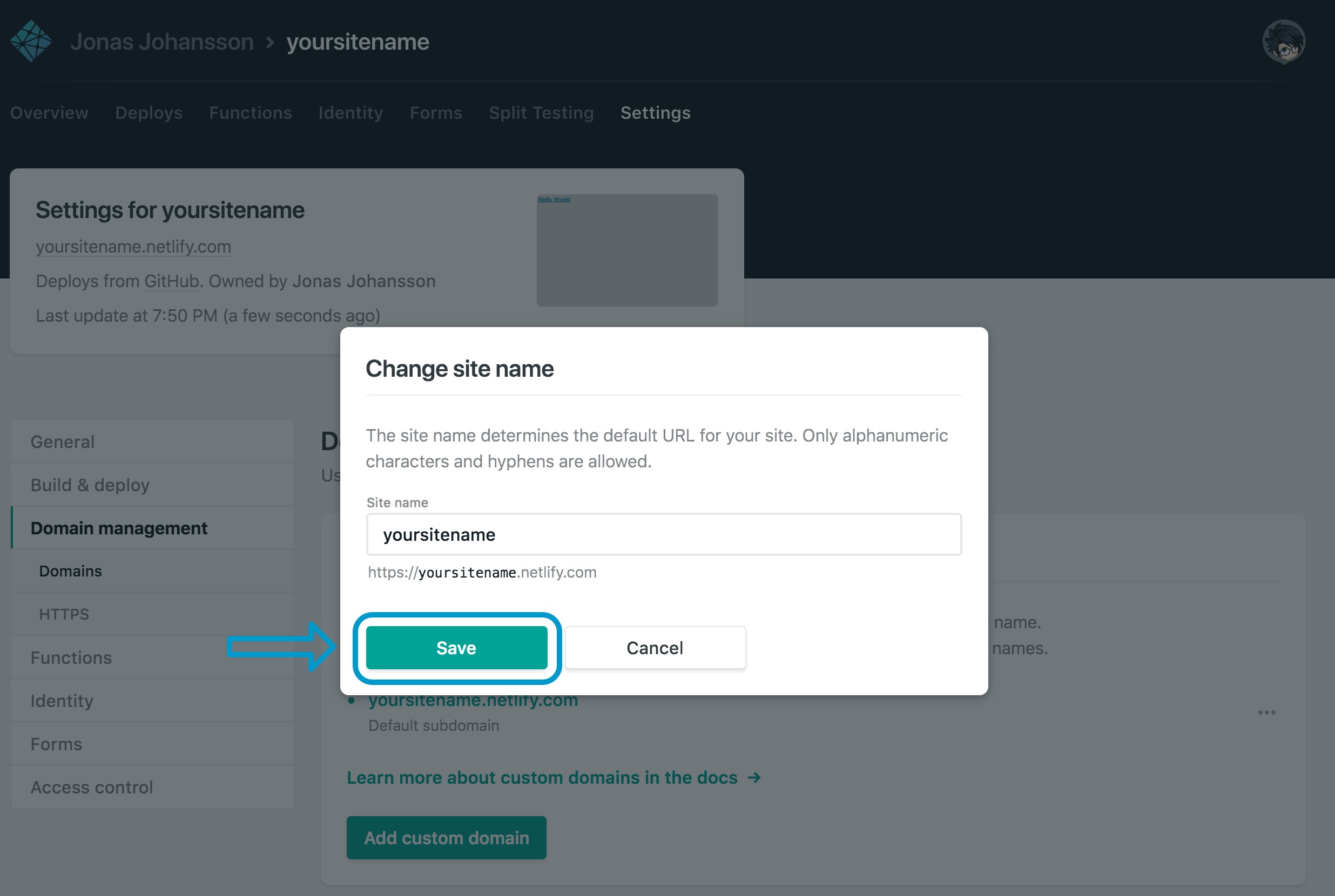Click the Add custom domain button

pyautogui.click(x=447, y=837)
